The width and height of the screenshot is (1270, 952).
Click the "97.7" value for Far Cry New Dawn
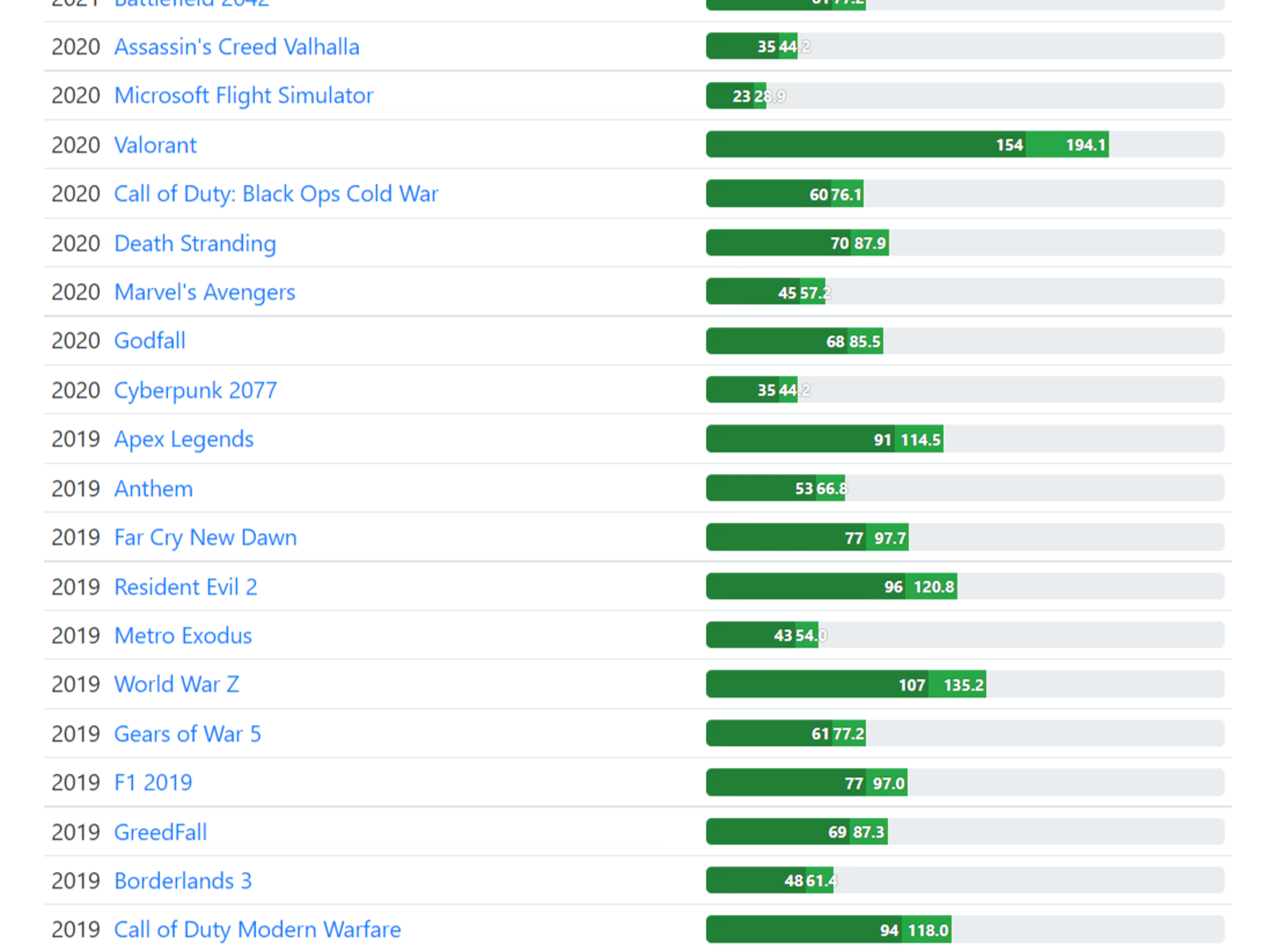pos(890,537)
